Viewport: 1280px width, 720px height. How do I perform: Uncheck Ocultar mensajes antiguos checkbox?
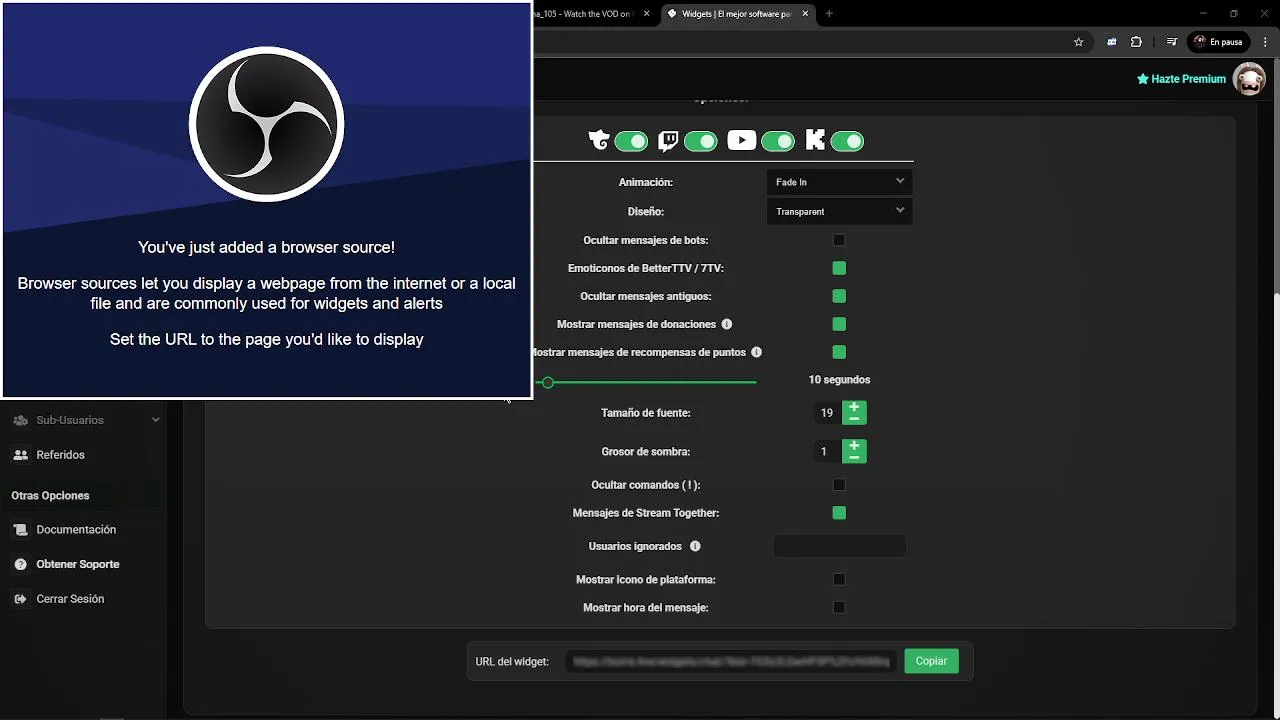tap(839, 296)
